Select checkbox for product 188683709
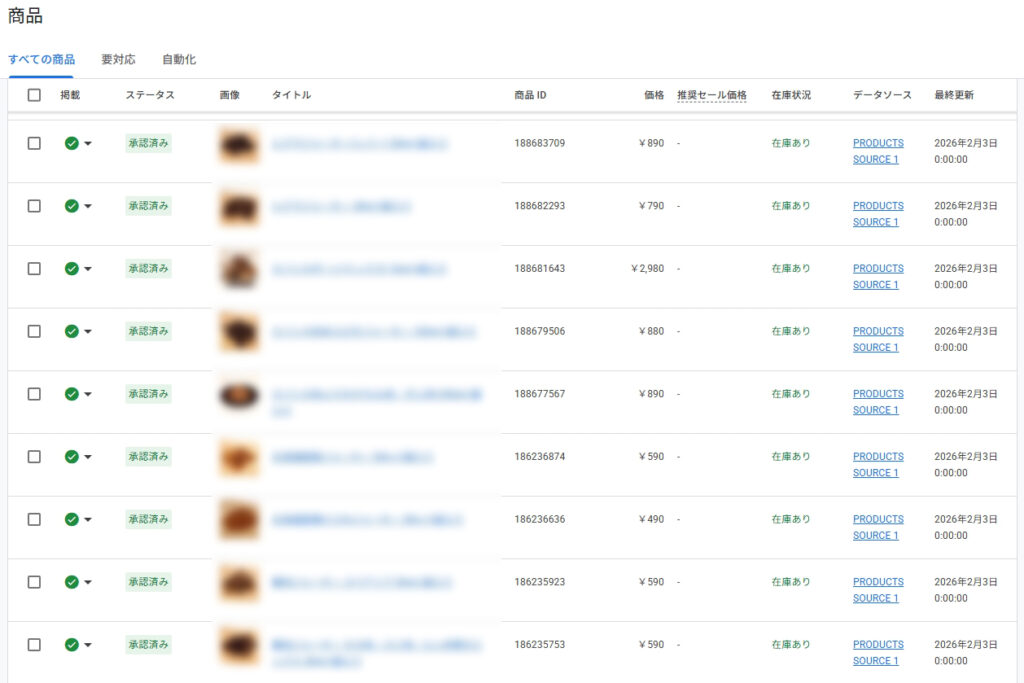1024x683 pixels. (x=34, y=143)
